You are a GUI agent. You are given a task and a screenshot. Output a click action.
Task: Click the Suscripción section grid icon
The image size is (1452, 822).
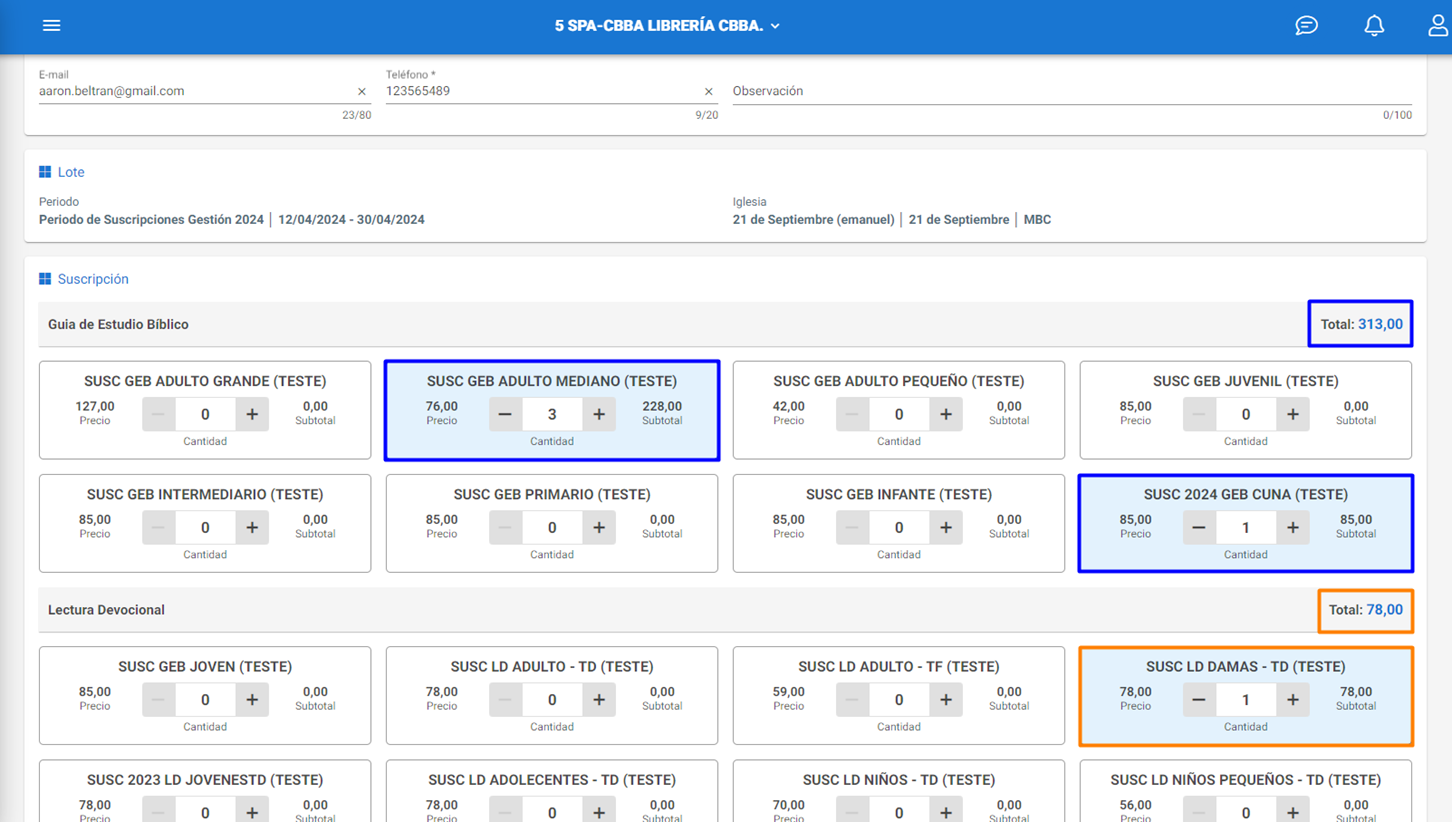[45, 279]
